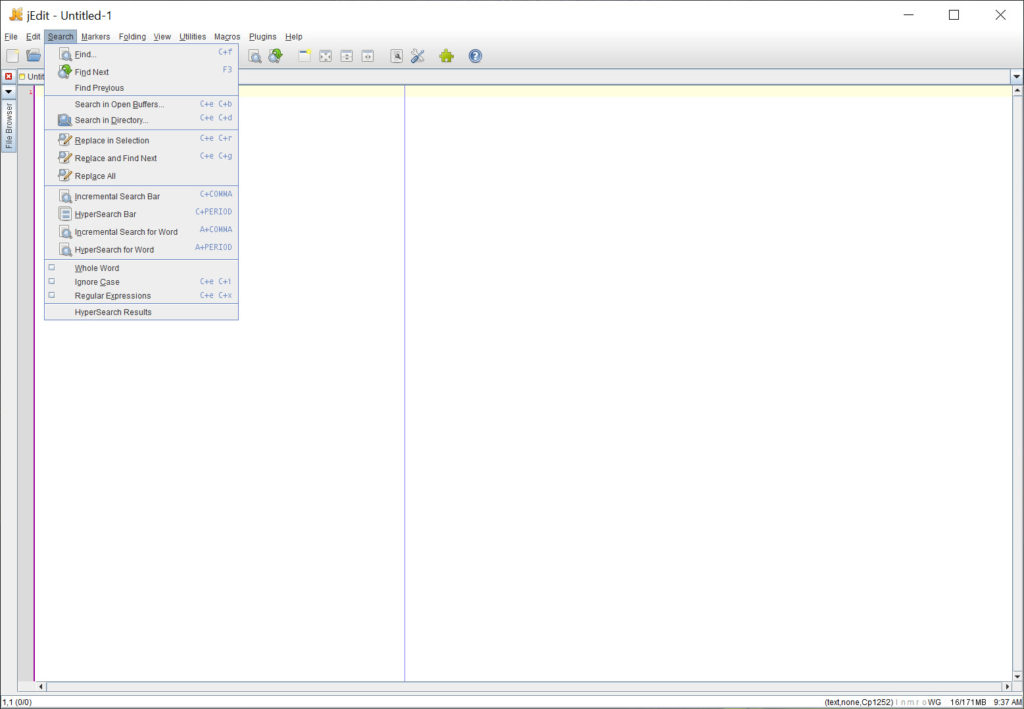This screenshot has width=1024, height=709.
Task: Open HyperSearch Results
Action: click(141, 312)
